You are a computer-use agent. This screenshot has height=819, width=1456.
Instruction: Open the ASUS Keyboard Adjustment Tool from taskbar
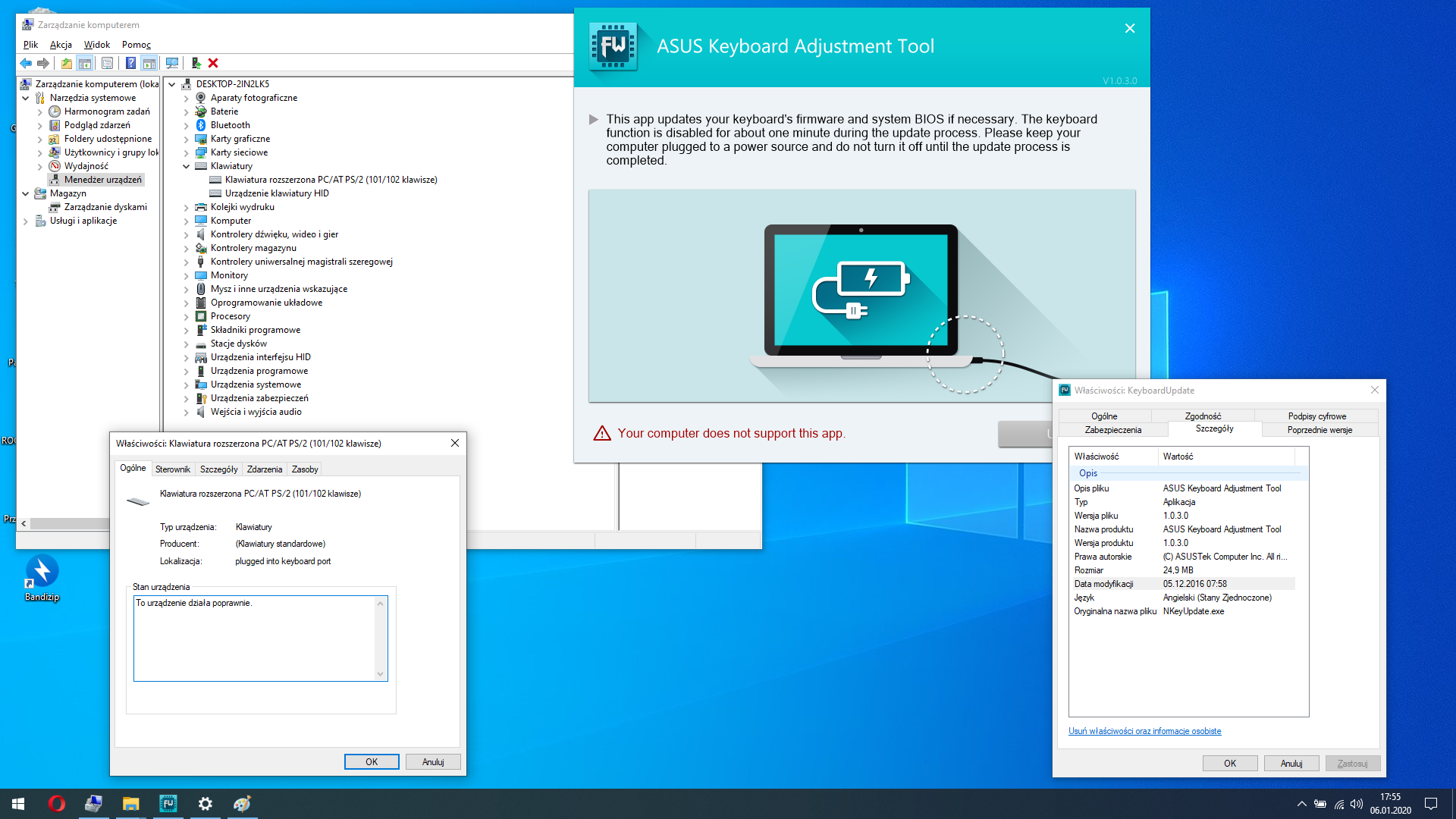pos(168,803)
